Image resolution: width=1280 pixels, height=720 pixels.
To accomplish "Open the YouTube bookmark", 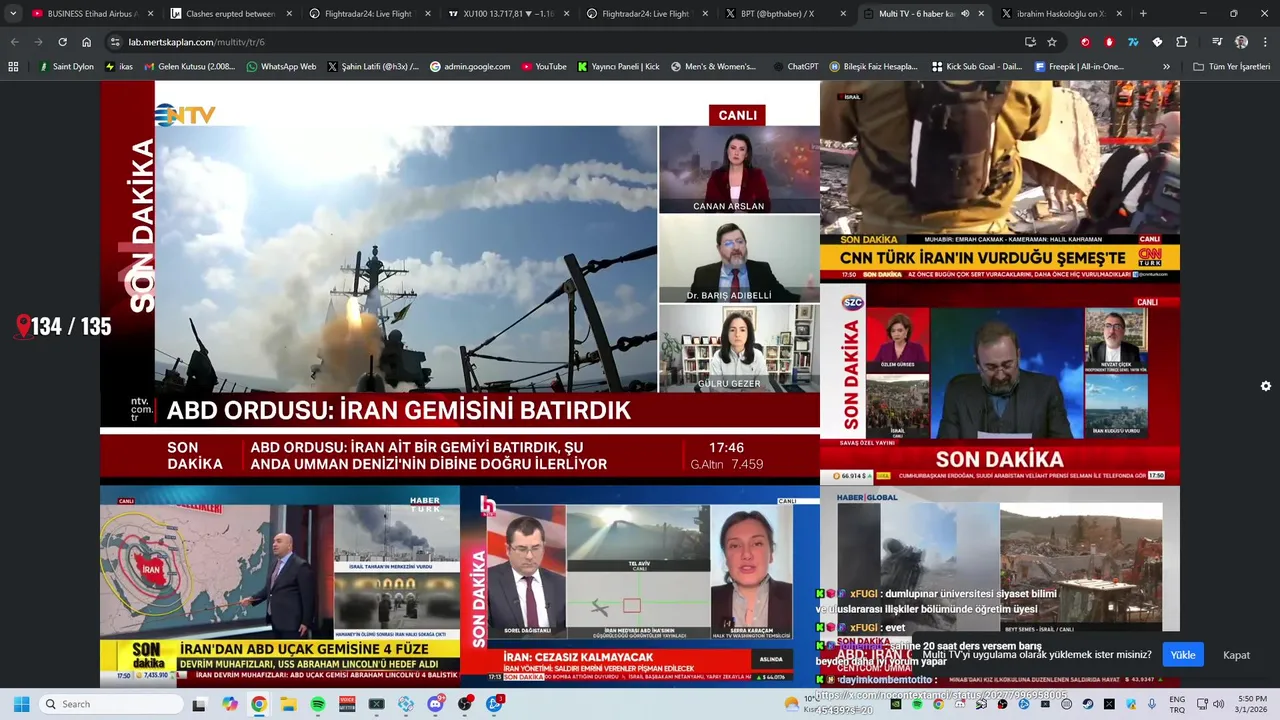I will tap(544, 67).
